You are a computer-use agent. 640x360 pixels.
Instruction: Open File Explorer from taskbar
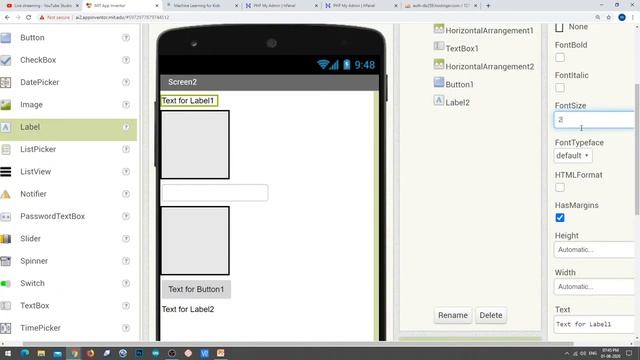coord(41,353)
